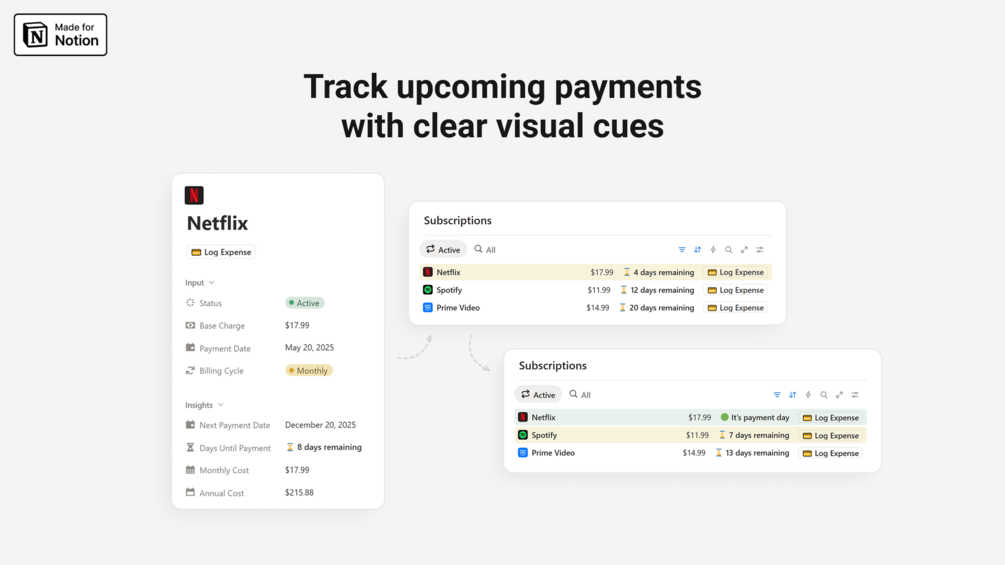
Task: Open Spotify row with 12 days remaining
Action: (595, 290)
